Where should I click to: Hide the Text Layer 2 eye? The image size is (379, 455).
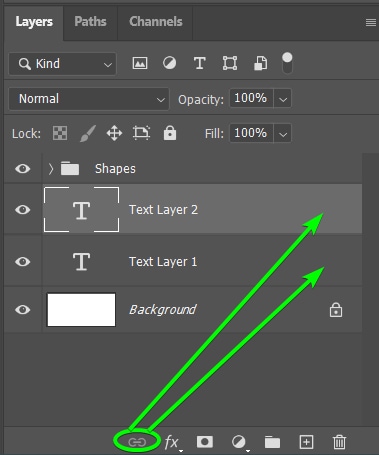[x=23, y=210]
